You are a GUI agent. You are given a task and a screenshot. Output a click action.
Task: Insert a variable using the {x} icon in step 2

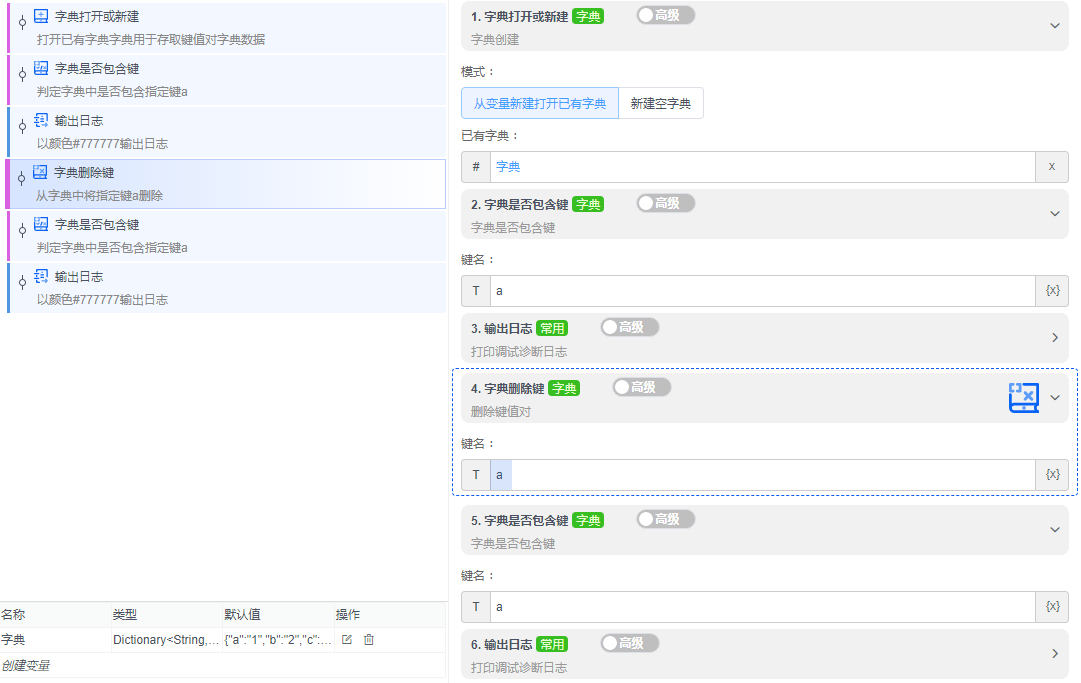click(1051, 290)
